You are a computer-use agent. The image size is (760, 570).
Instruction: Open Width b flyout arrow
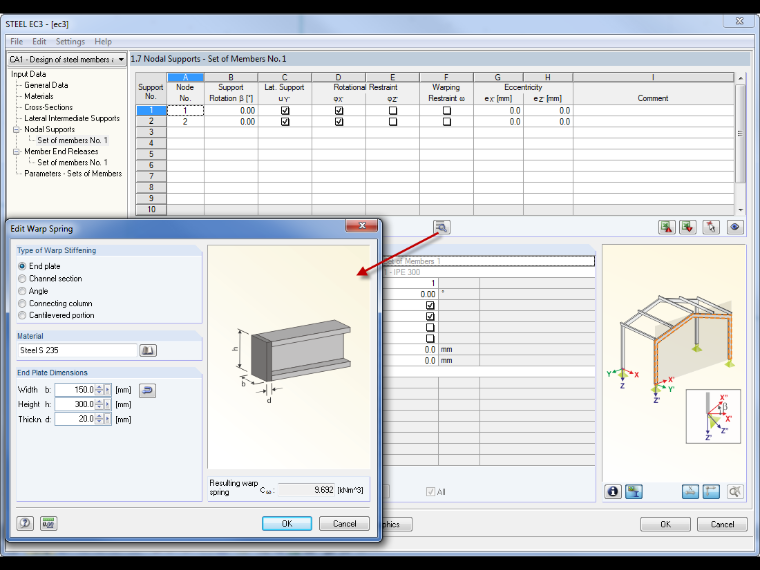(108, 390)
